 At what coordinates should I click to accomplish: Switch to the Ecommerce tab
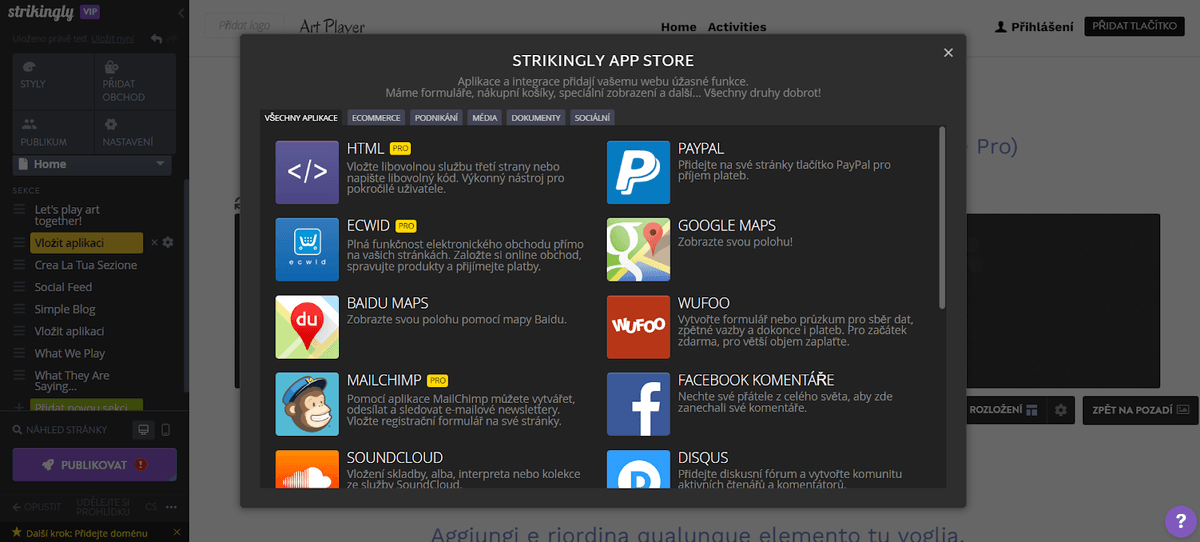coord(377,118)
